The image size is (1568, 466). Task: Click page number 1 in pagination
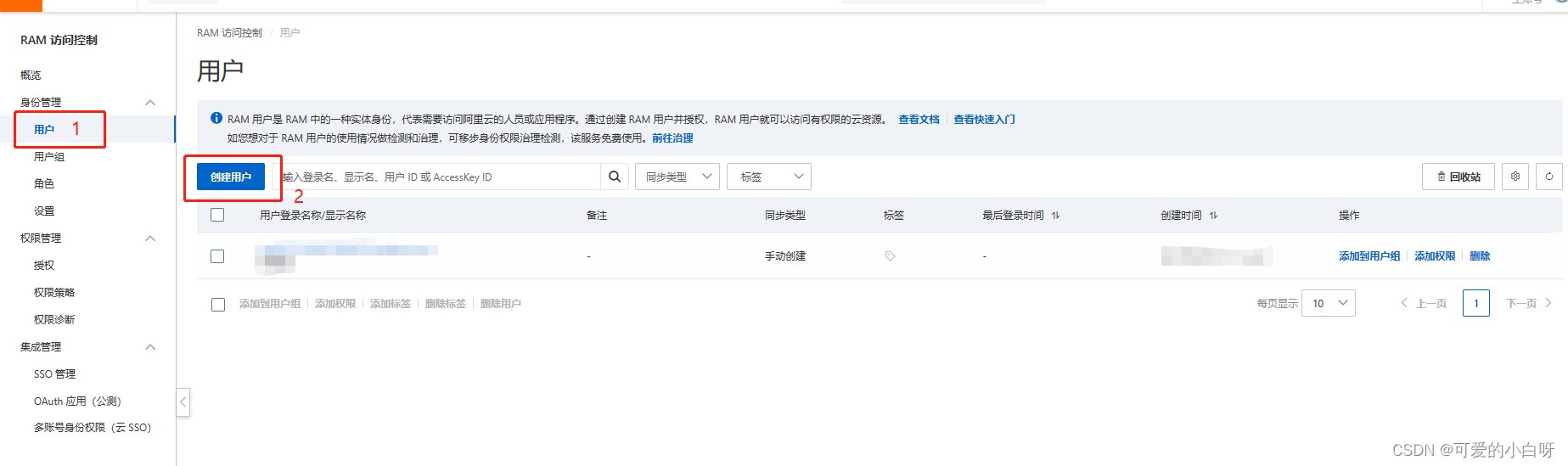[x=1476, y=303]
